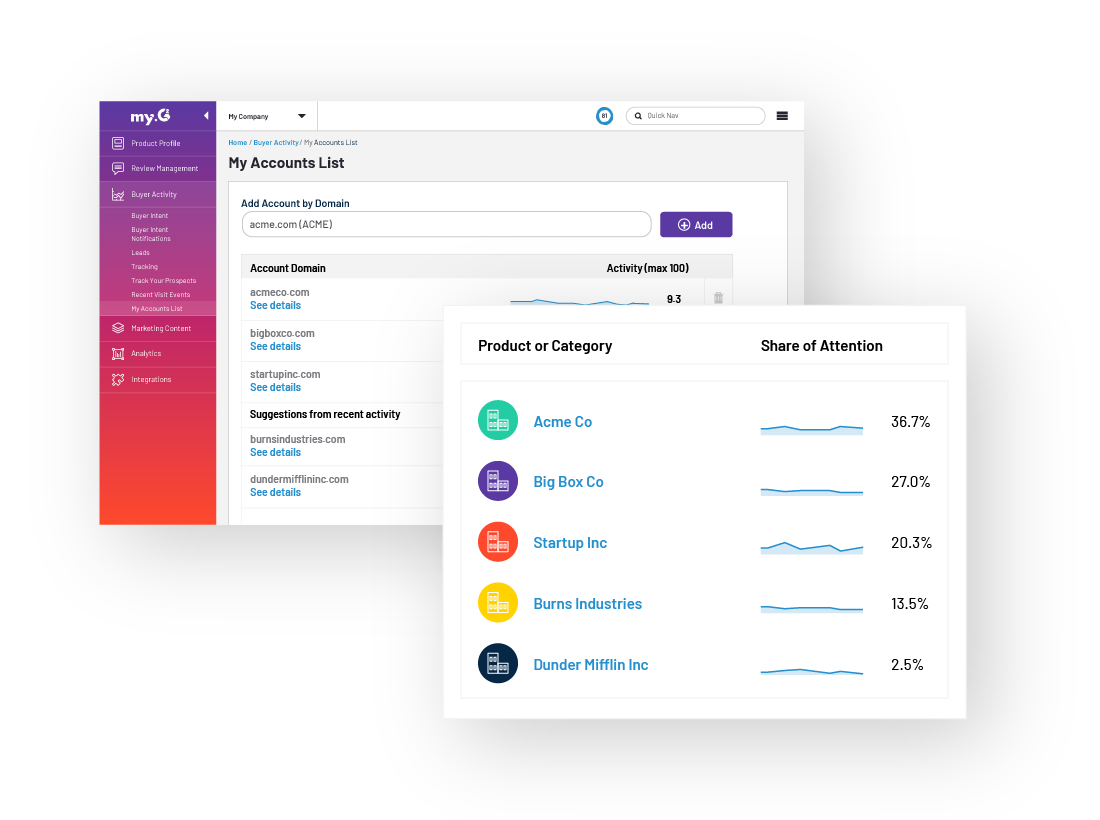The image size is (1100, 820).
Task: Click the Product Profile sidebar icon
Action: (x=118, y=143)
